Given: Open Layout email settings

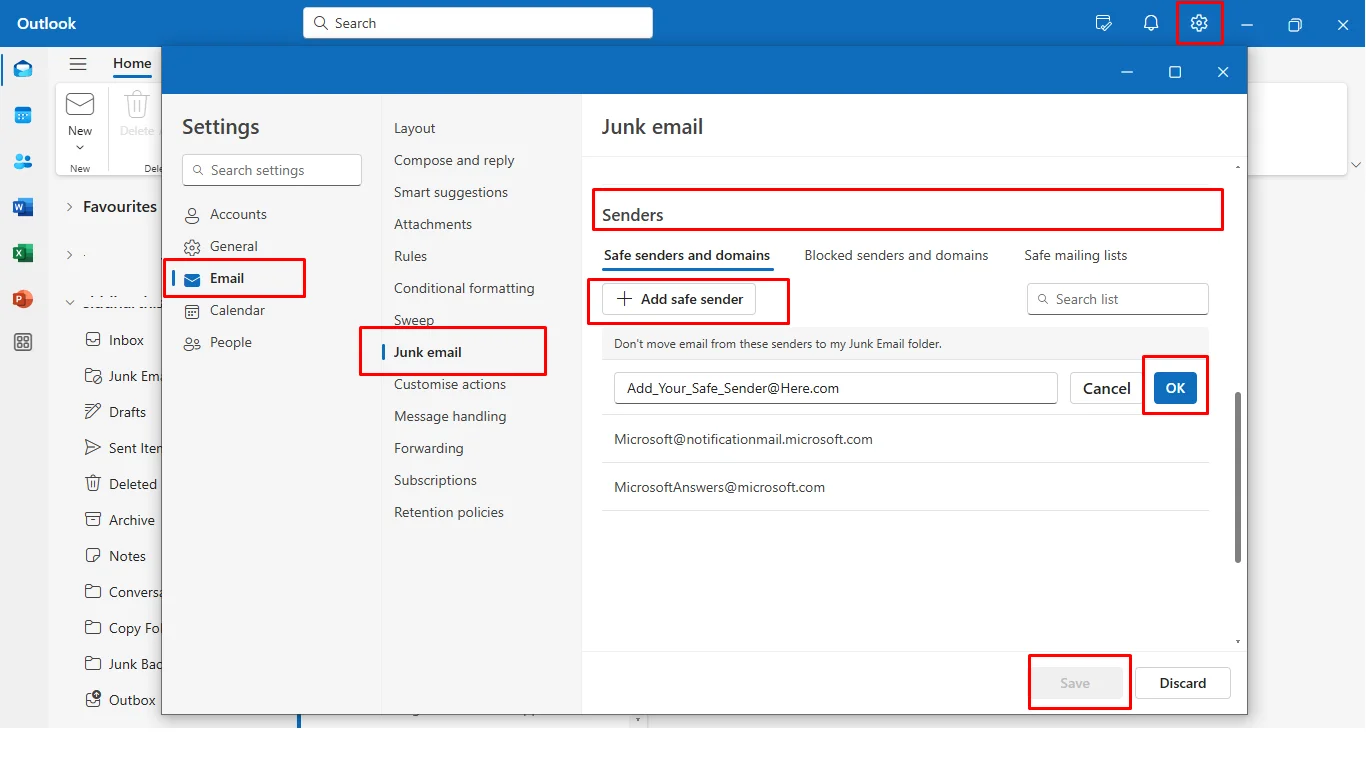Looking at the screenshot, I should click(x=414, y=128).
